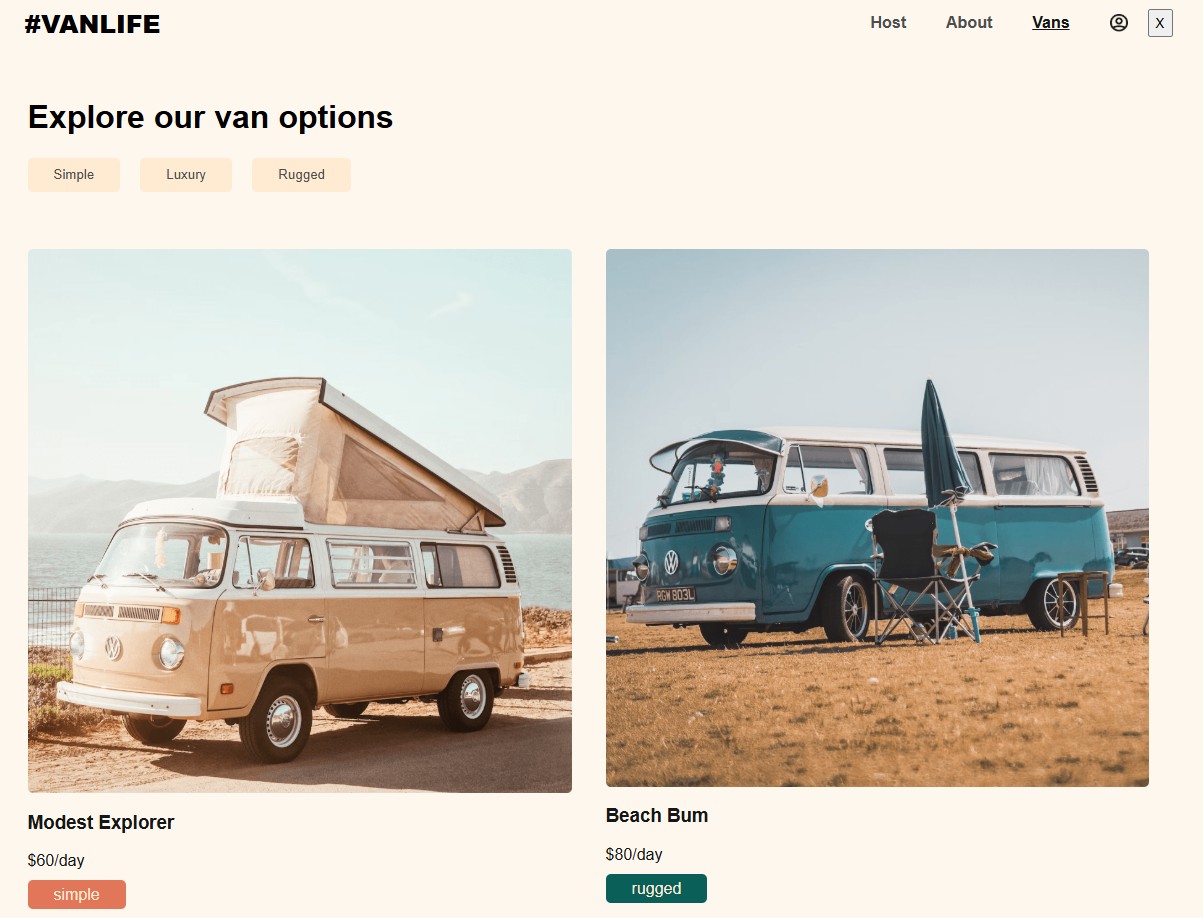The width and height of the screenshot is (1203, 918).
Task: Click the Modest Explorer title
Action: tap(101, 823)
